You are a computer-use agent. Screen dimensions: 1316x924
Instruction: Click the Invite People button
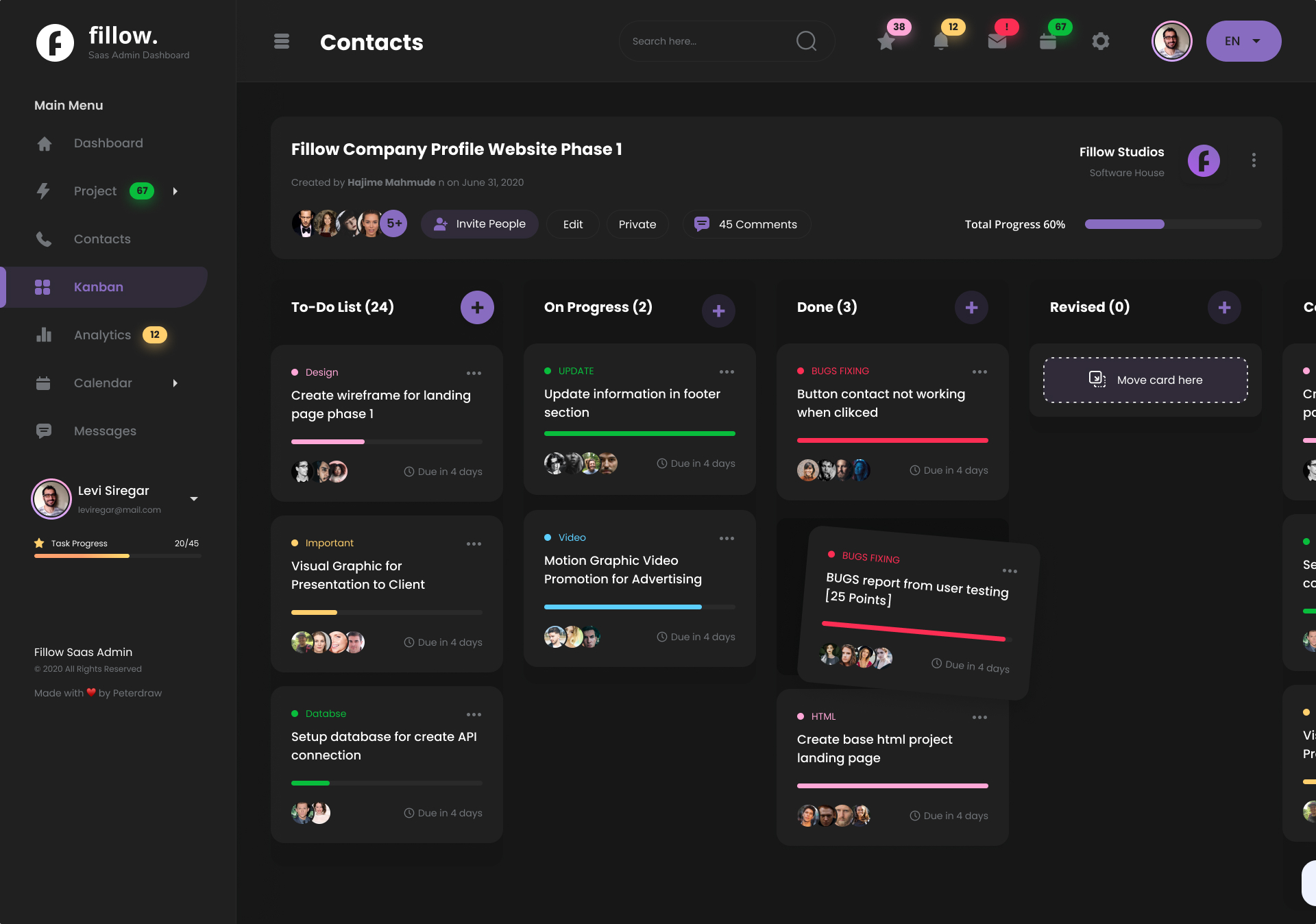[480, 224]
